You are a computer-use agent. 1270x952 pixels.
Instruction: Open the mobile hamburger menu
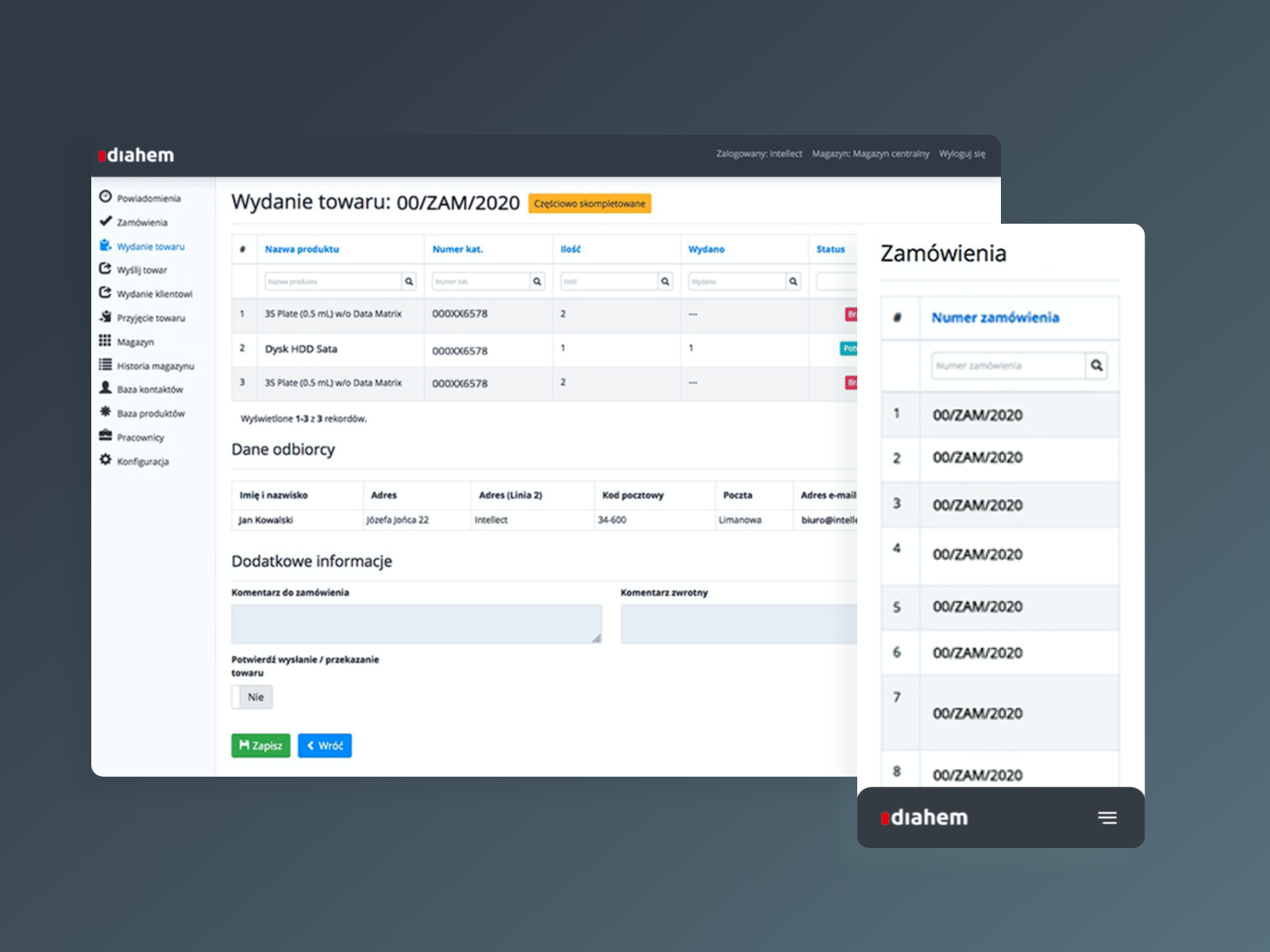1107,818
